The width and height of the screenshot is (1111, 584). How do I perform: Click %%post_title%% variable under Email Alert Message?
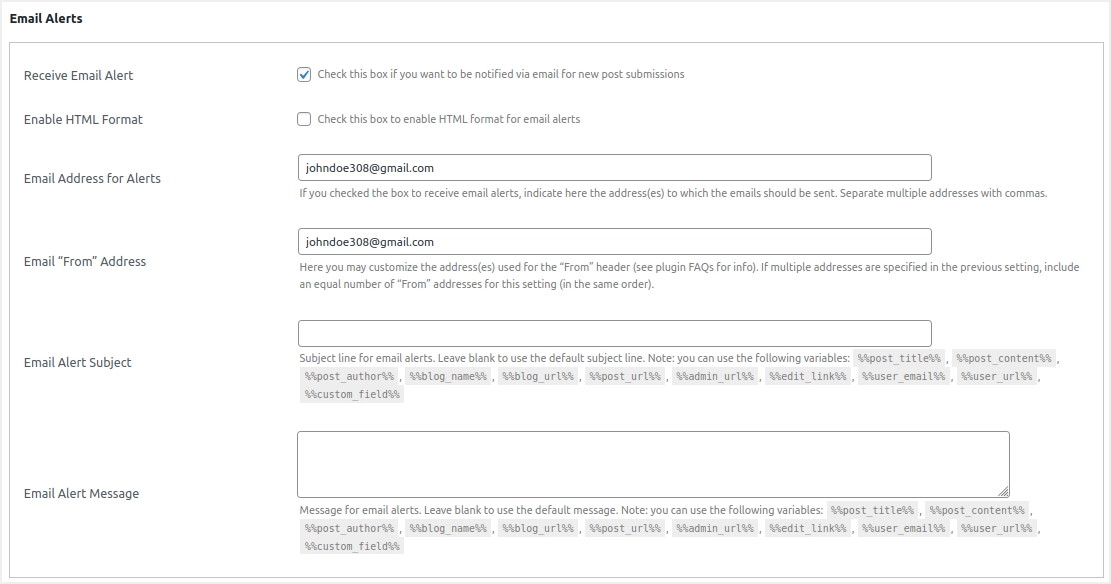click(873, 510)
